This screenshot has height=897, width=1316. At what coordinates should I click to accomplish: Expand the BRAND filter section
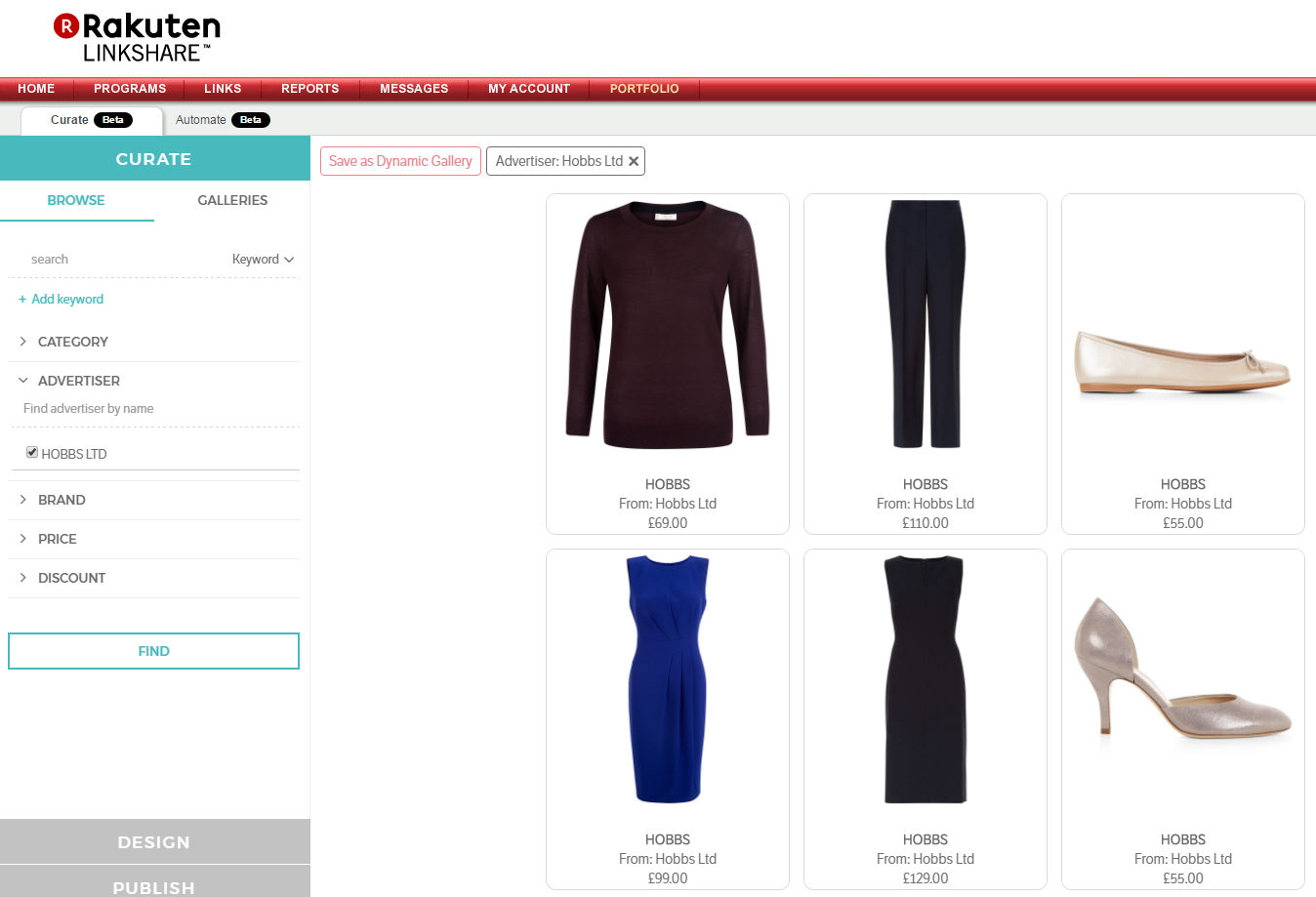[x=62, y=500]
